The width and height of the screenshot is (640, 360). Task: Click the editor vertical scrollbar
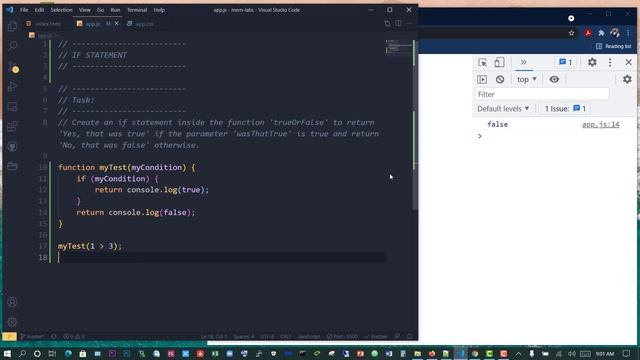pyautogui.click(x=415, y=124)
